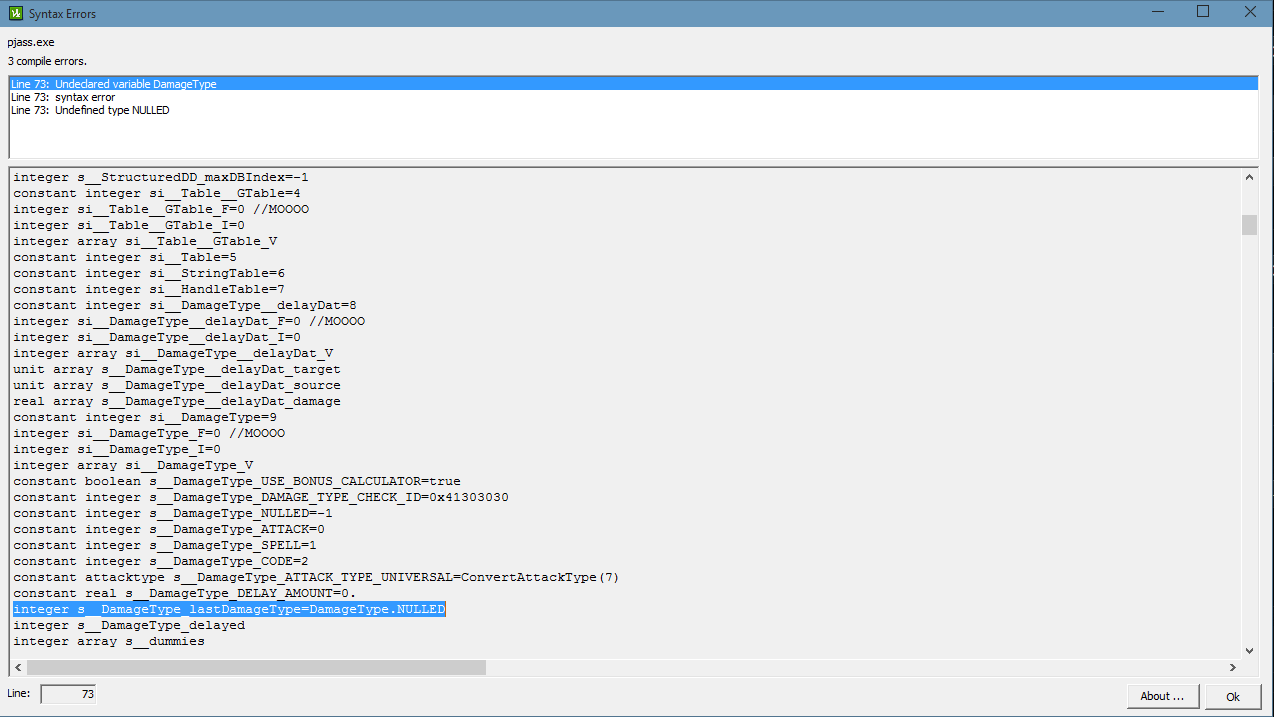Click line 'unit array s__DamageType__delayDat_source'

[177, 385]
